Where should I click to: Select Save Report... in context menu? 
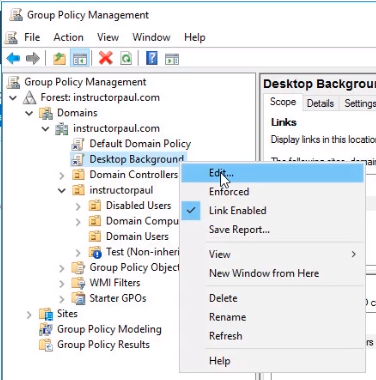272,230
